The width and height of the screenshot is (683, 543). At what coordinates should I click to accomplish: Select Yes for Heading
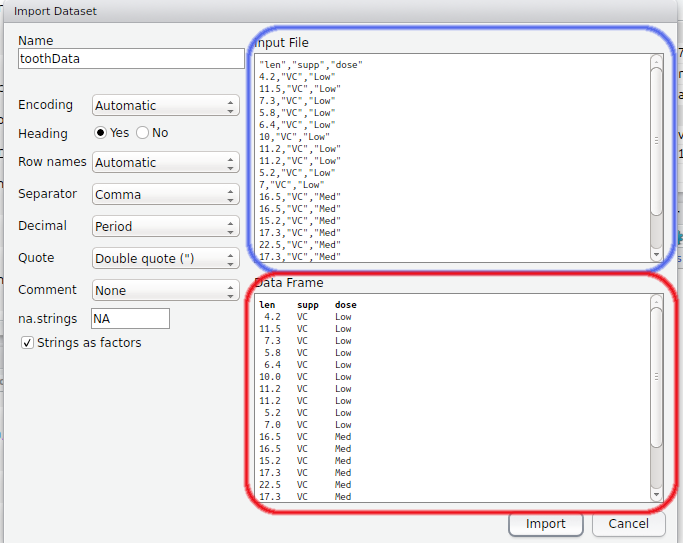pyautogui.click(x=101, y=133)
